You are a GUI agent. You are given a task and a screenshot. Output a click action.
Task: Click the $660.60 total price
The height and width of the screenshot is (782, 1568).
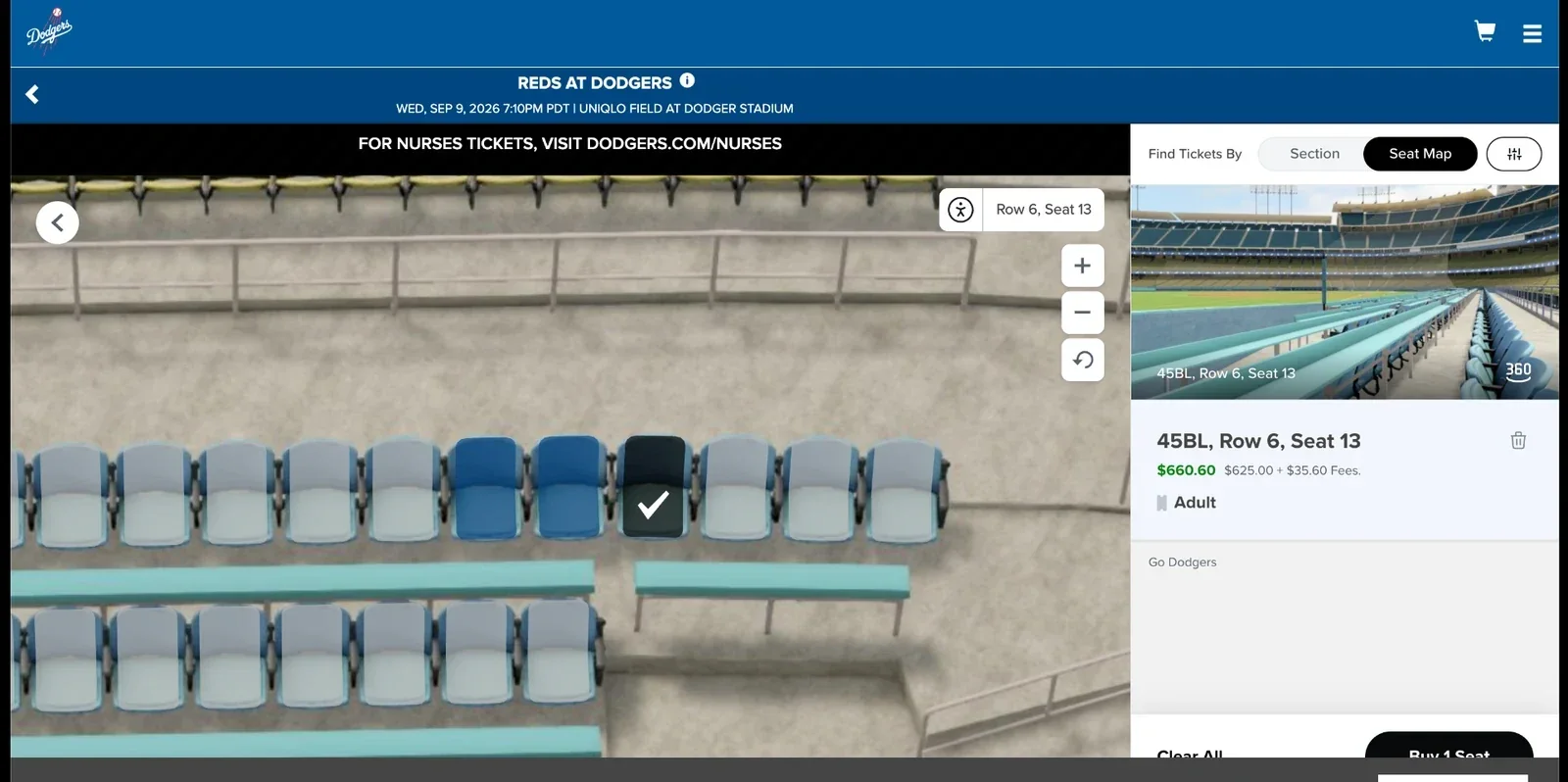(1186, 470)
